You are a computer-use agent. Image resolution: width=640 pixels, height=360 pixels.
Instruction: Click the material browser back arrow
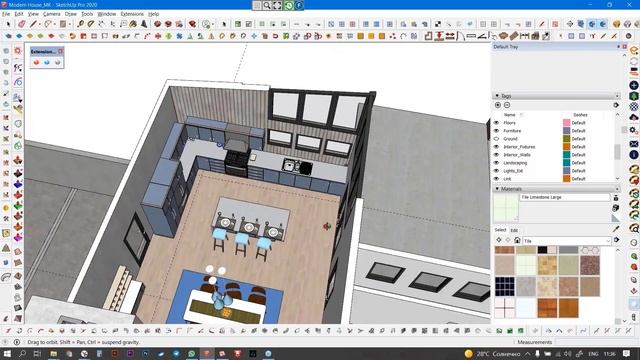coord(499,240)
